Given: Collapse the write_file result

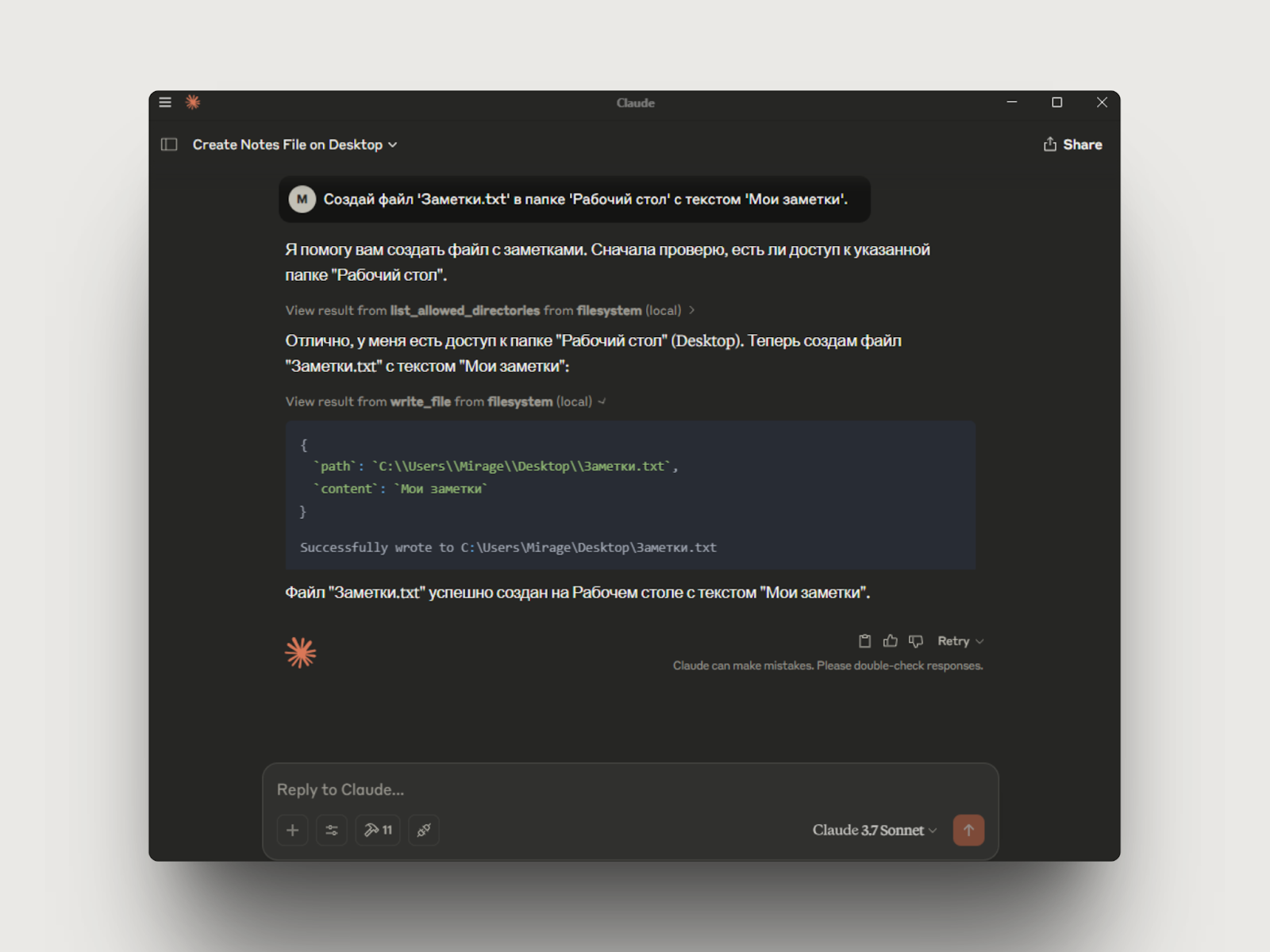Looking at the screenshot, I should point(445,401).
